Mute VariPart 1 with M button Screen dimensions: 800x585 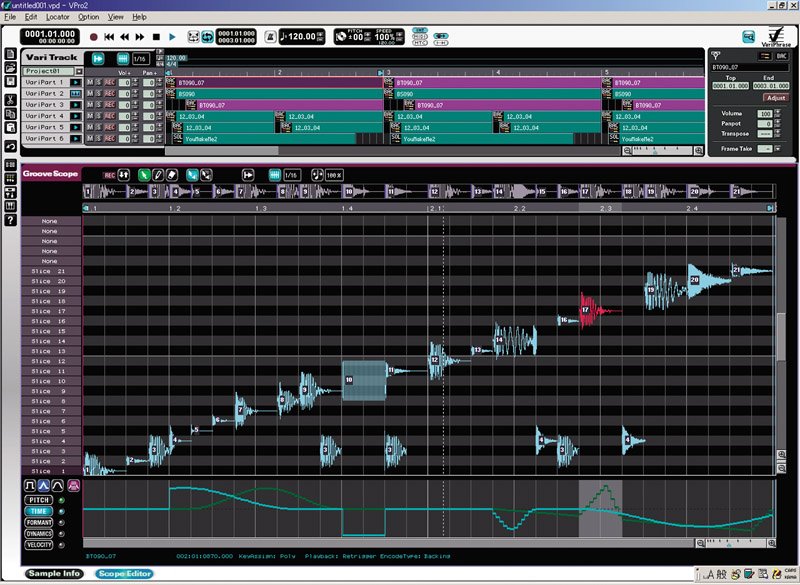pos(90,82)
